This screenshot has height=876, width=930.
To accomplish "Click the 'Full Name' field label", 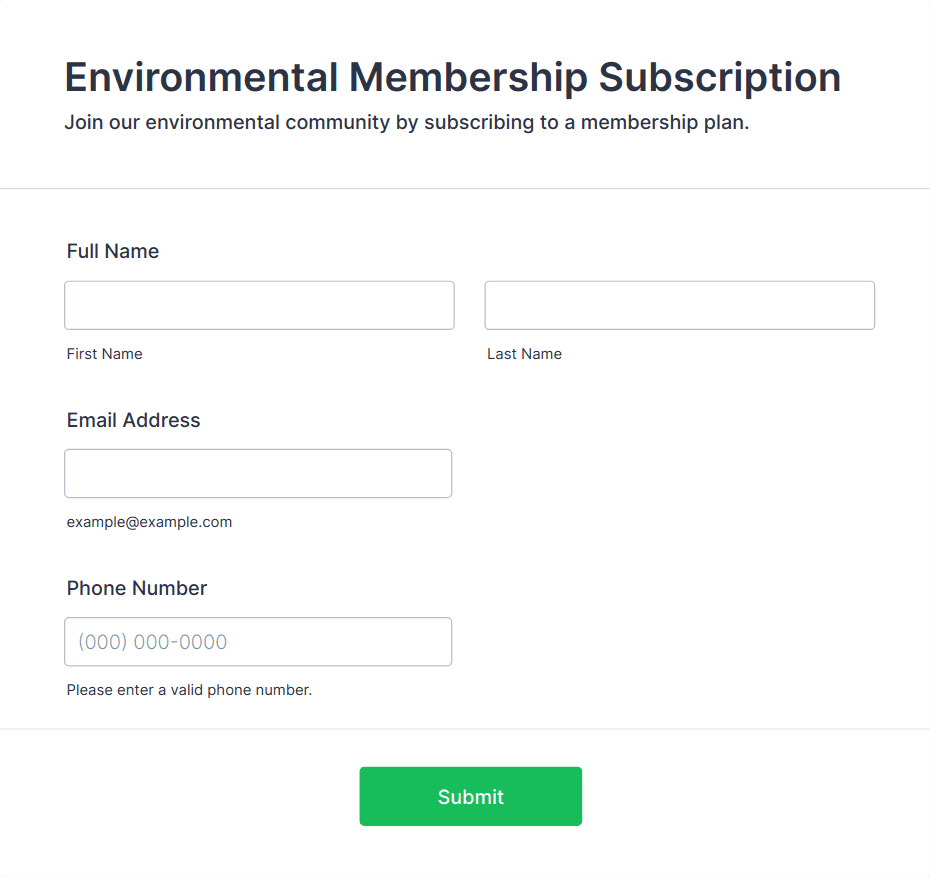I will click(x=113, y=251).
